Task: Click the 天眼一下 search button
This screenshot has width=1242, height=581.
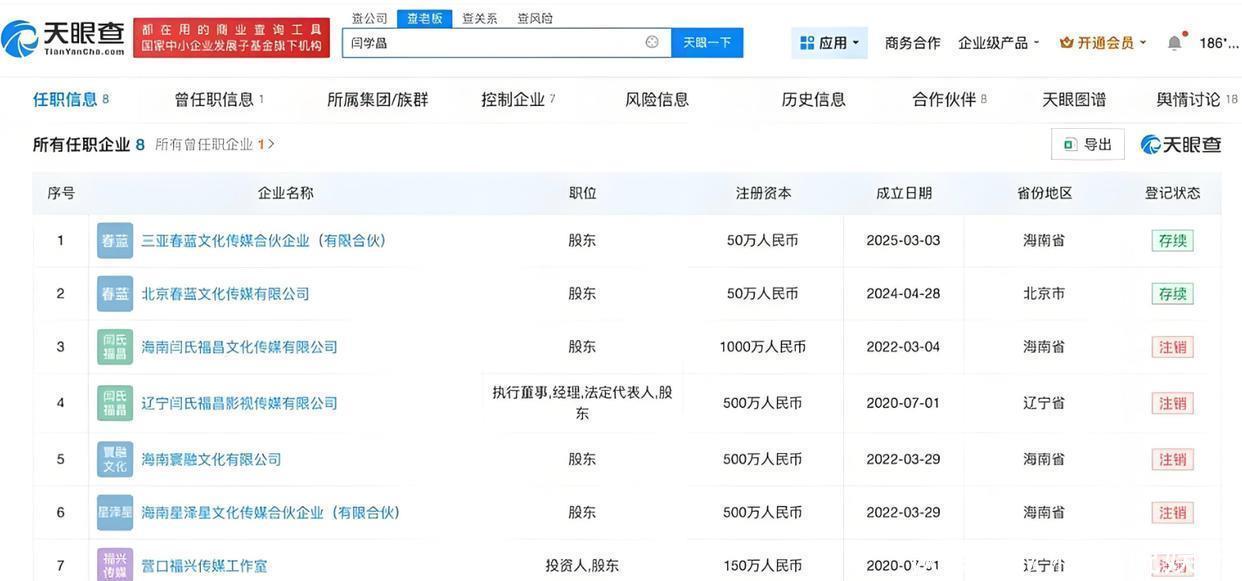Action: (x=707, y=42)
